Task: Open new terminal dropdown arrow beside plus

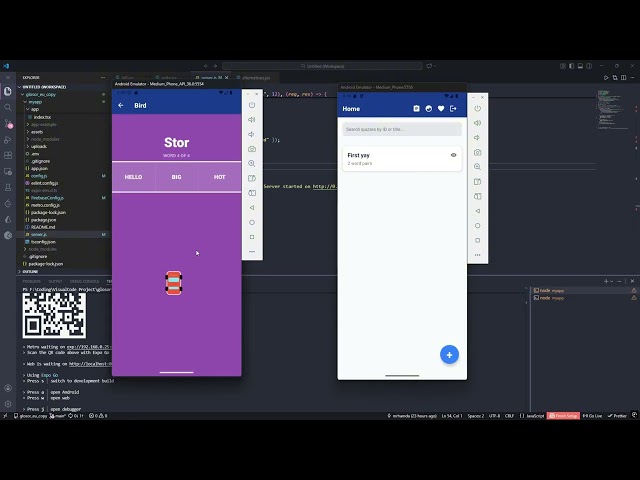Action: (x=611, y=281)
